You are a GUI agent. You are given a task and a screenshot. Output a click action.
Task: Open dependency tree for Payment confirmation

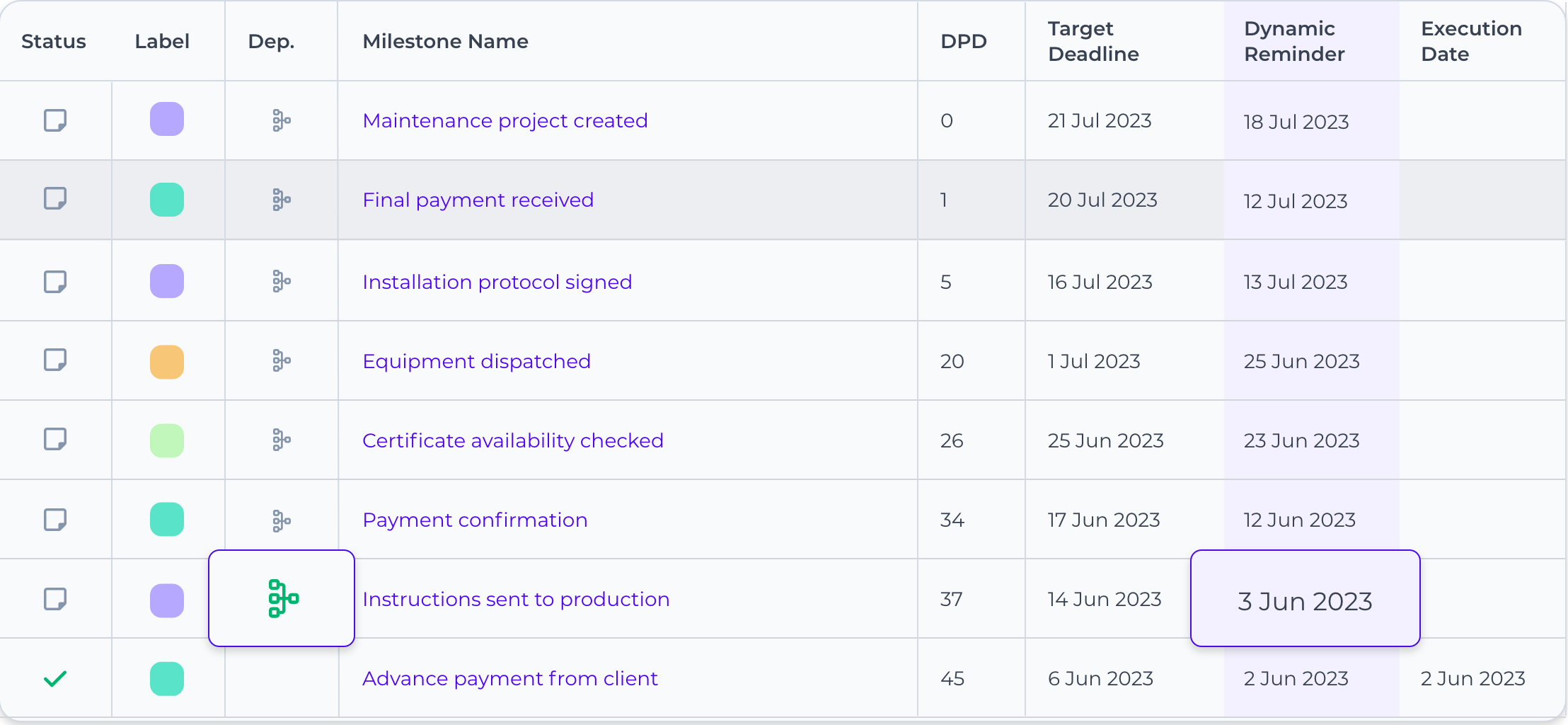tap(282, 520)
